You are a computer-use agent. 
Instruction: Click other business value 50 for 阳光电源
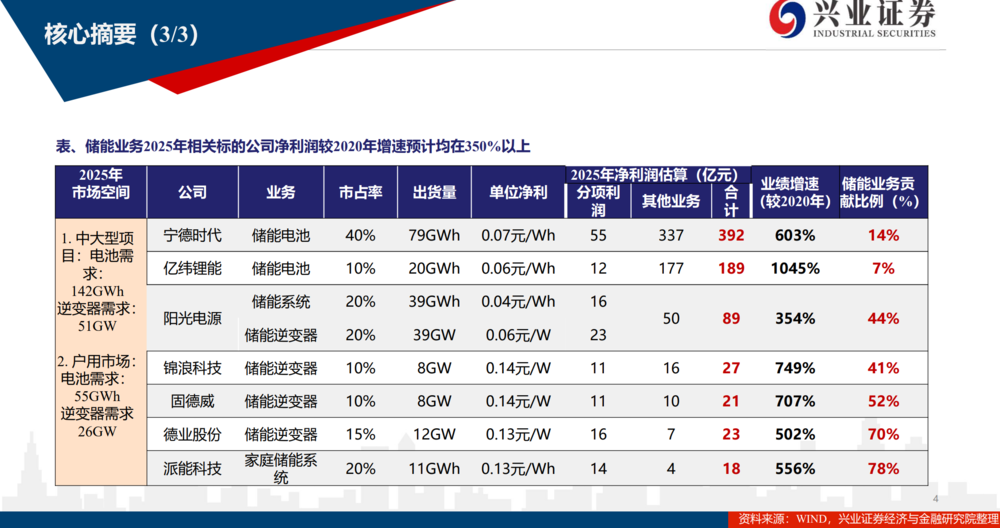[671, 318]
